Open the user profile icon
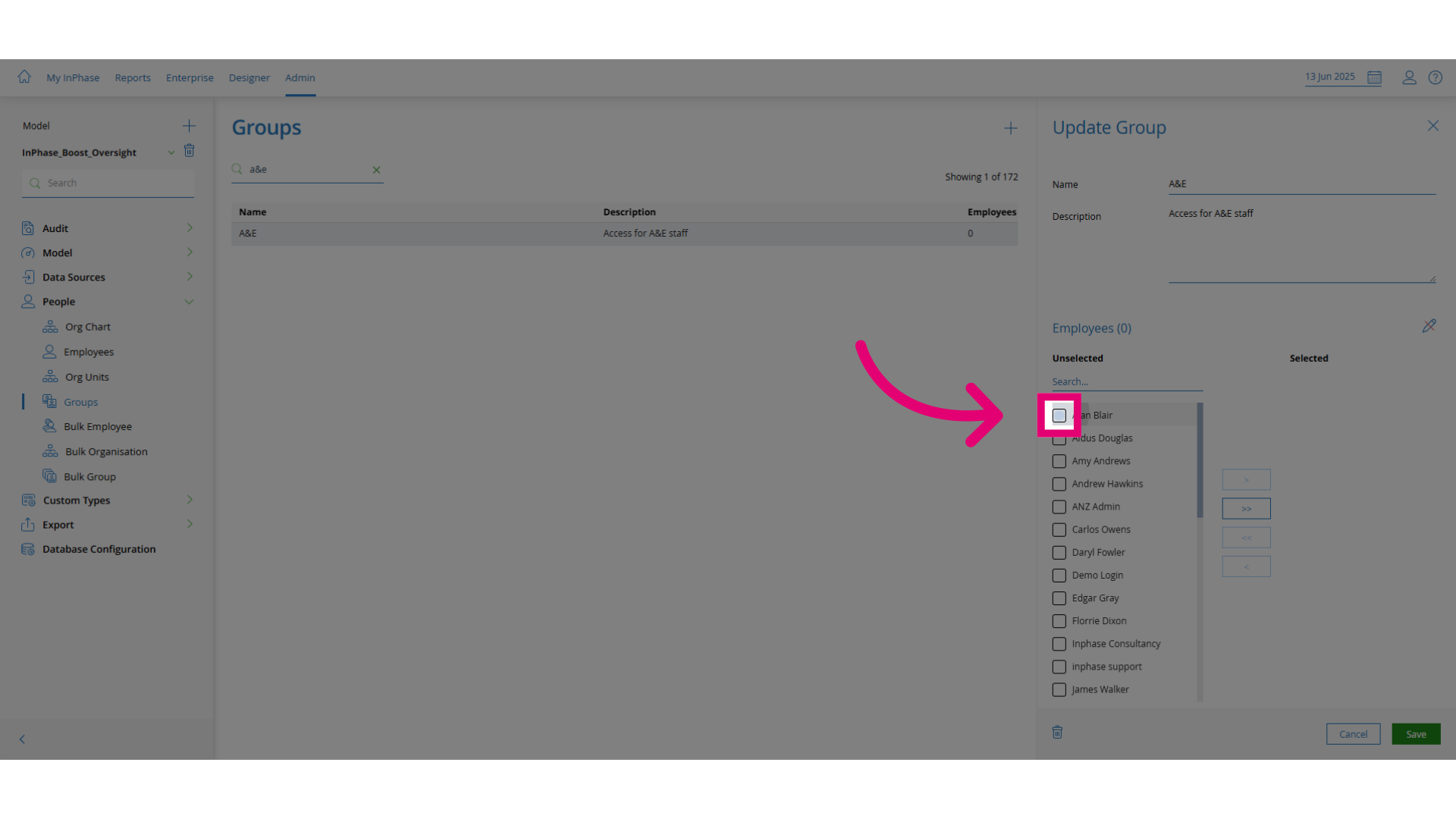 (x=1409, y=77)
